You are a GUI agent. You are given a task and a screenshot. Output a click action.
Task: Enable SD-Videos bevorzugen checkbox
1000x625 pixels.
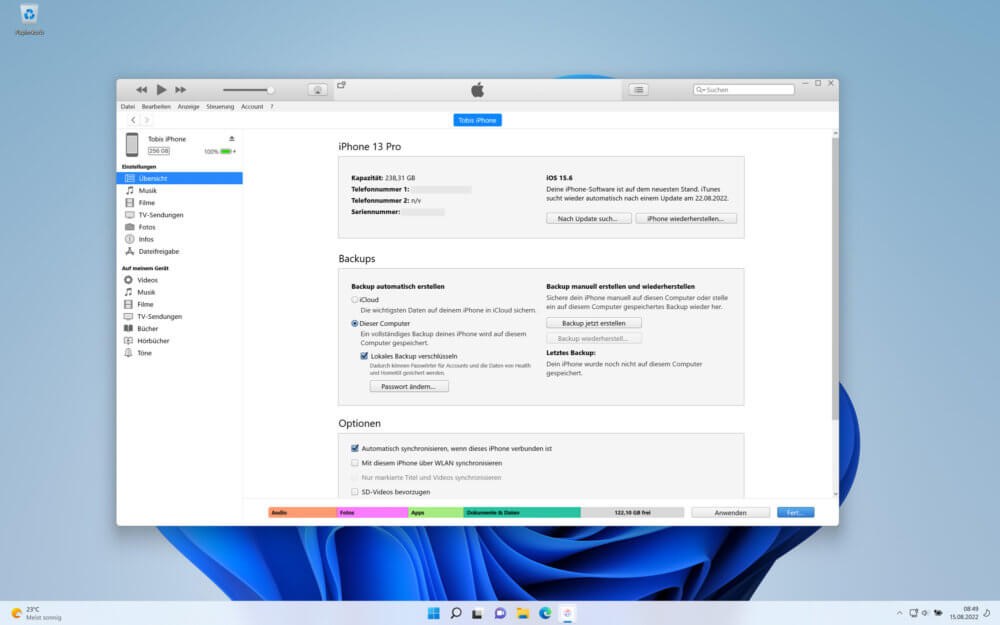pyautogui.click(x=355, y=492)
